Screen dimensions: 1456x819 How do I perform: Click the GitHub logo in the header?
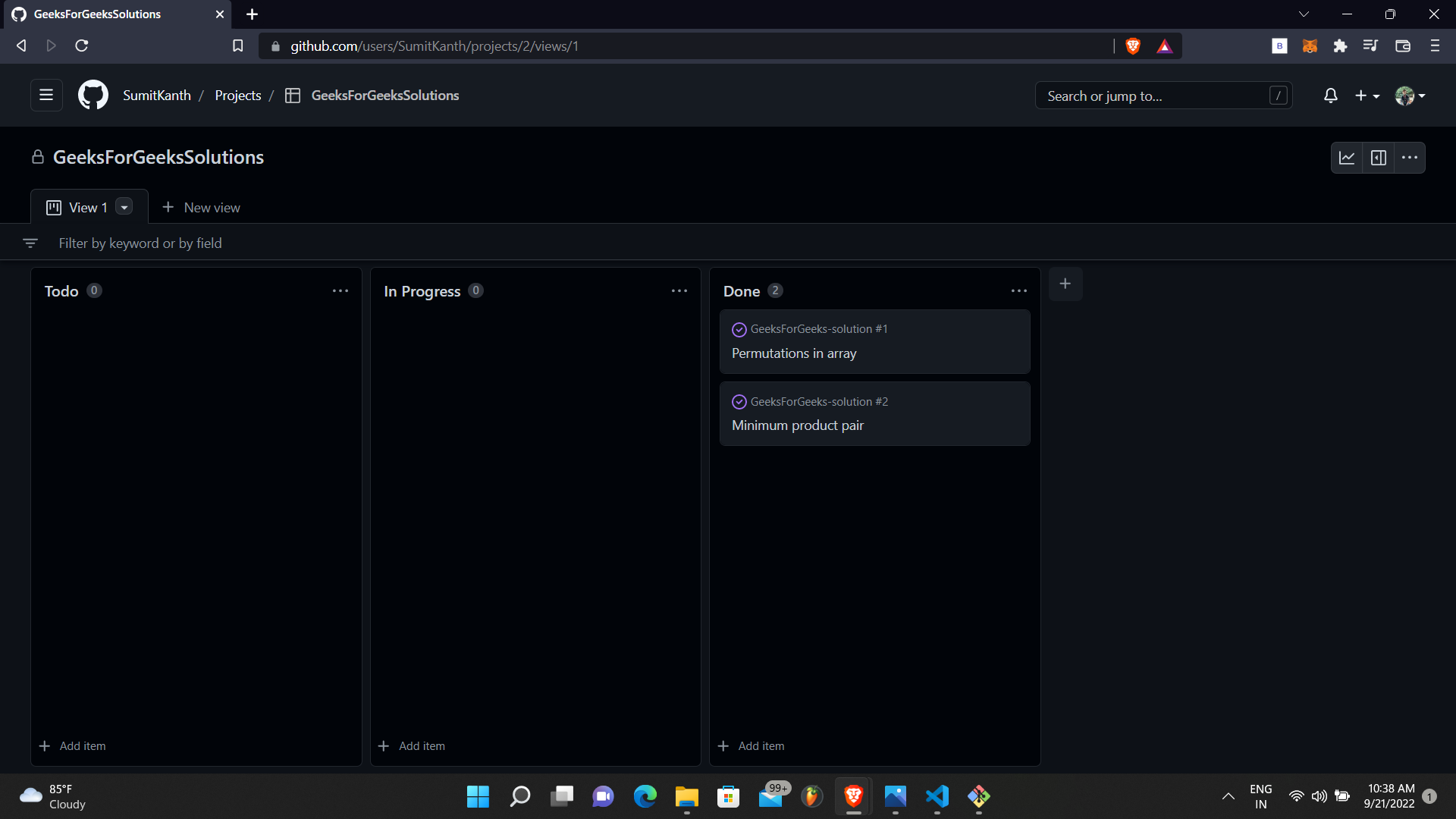pos(92,95)
